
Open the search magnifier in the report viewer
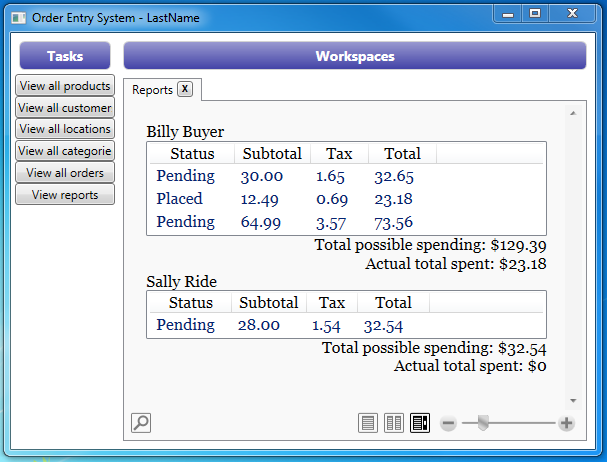click(141, 423)
